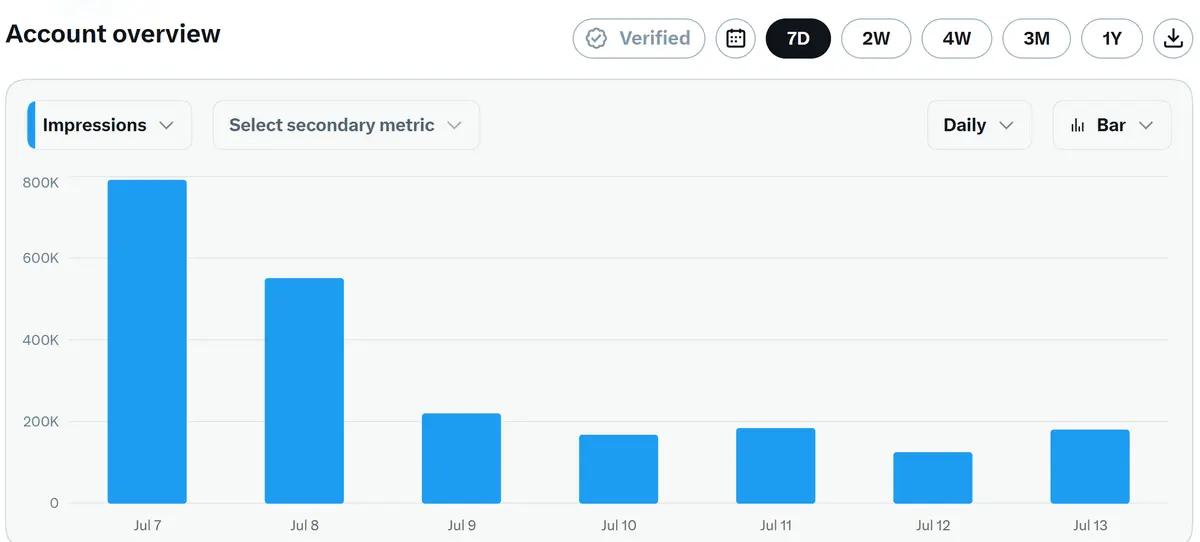Click the Account overview heading
This screenshot has height=542, width=1200.
113,34
